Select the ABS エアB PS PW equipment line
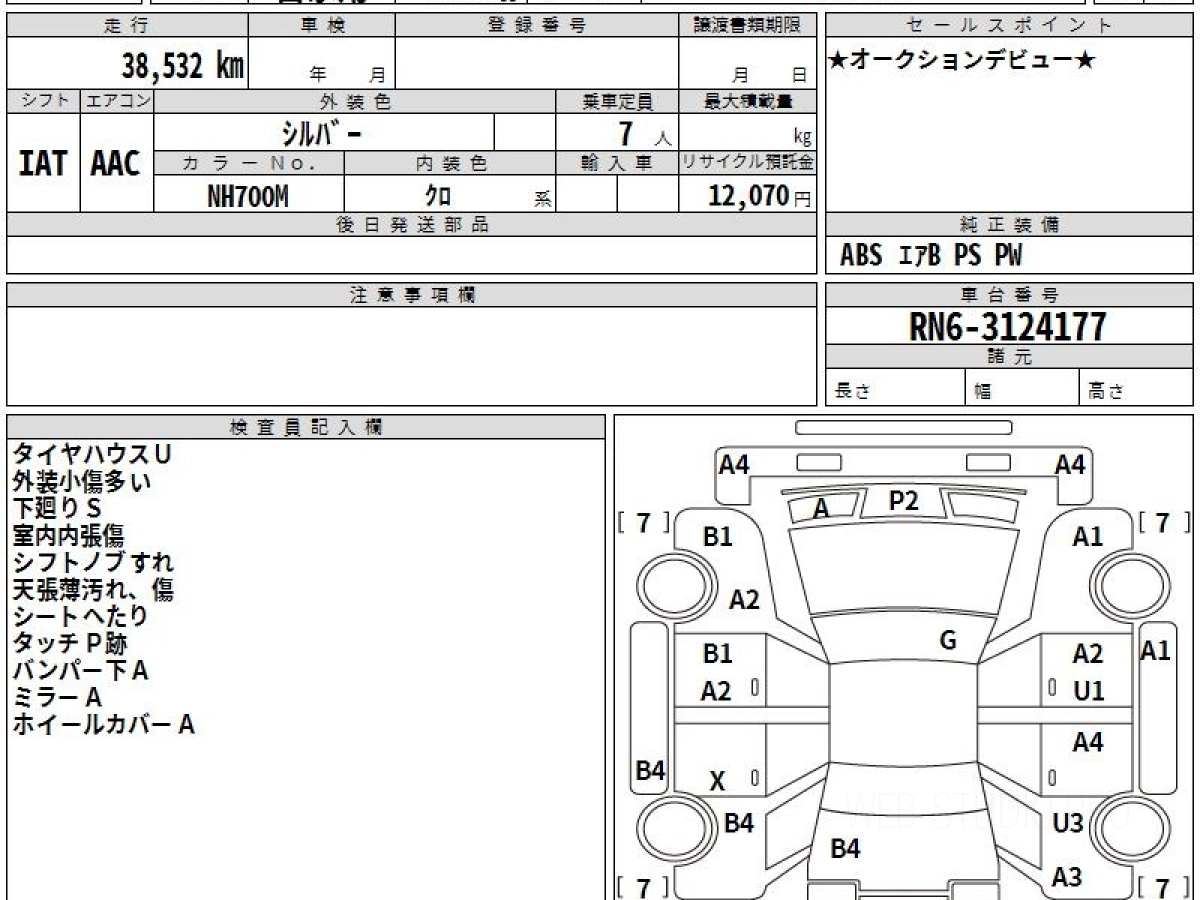 point(931,256)
